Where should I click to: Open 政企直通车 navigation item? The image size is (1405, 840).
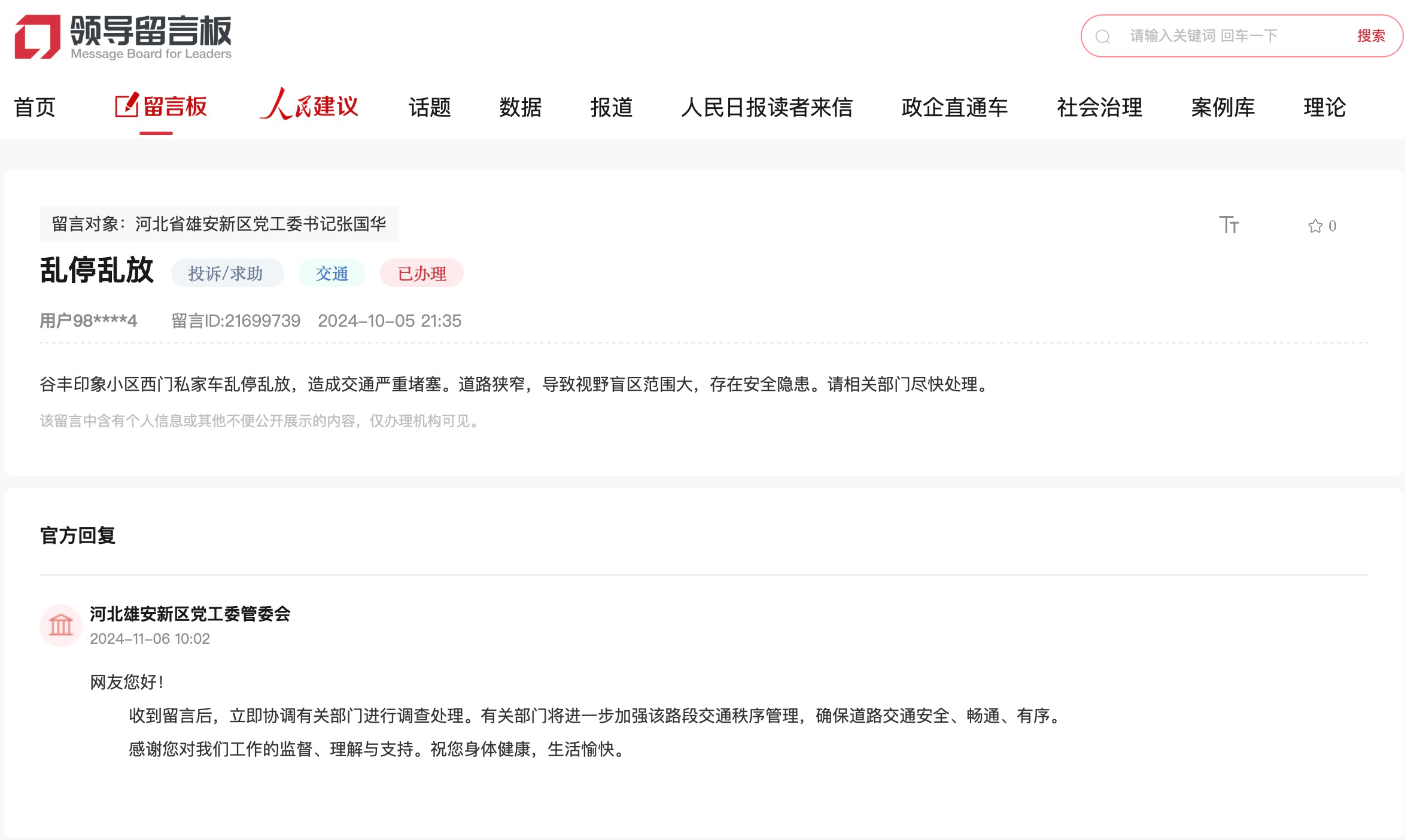[954, 108]
